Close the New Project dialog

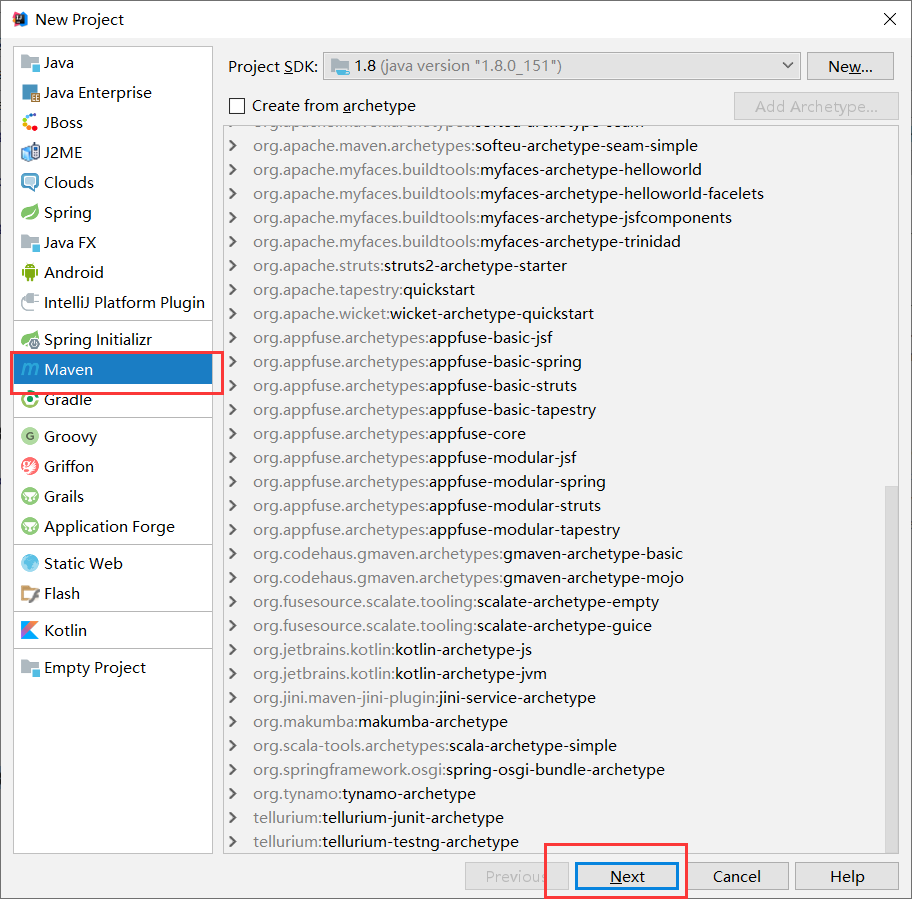click(x=889, y=19)
